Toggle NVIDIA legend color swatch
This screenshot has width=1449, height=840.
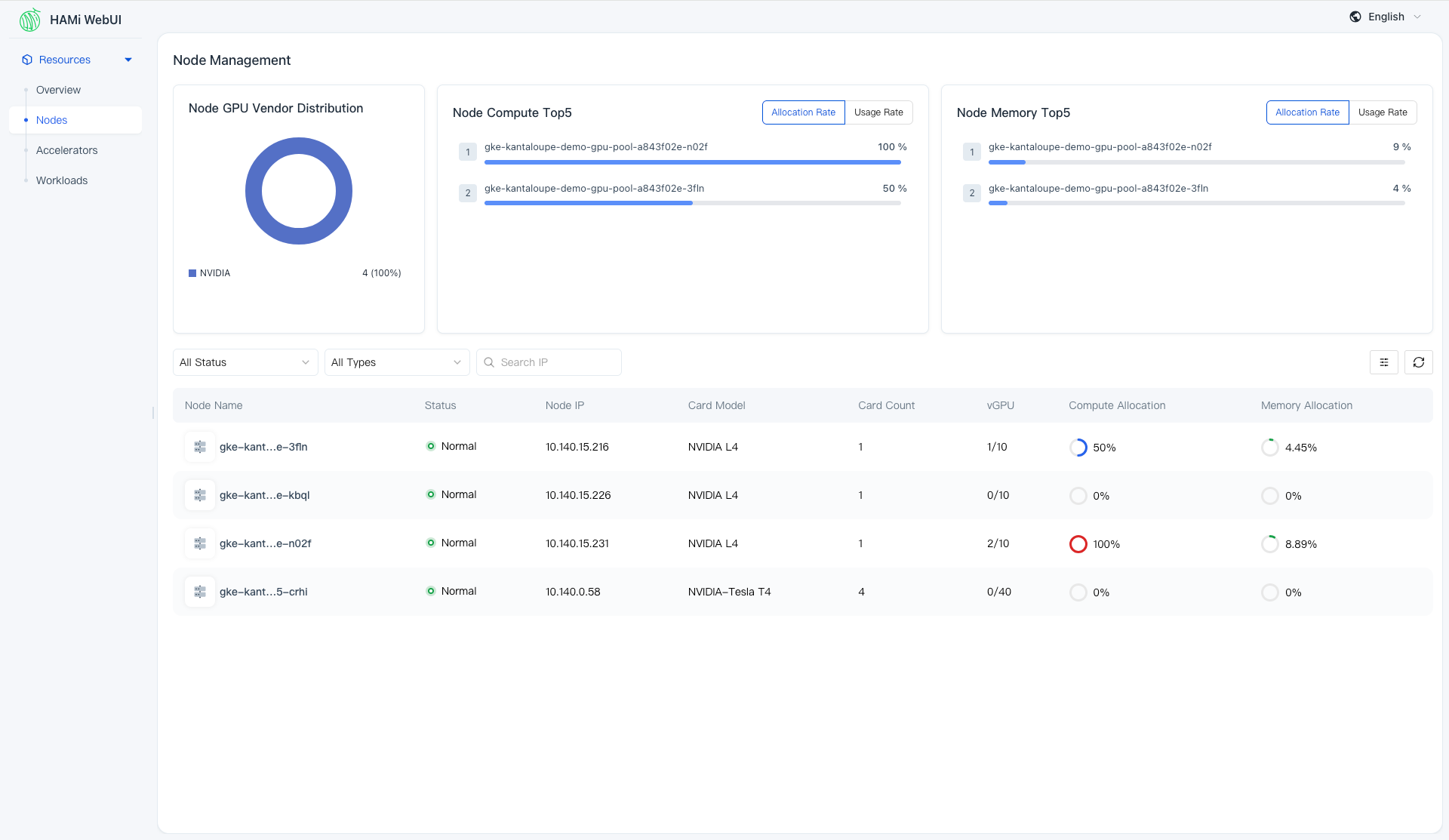click(x=192, y=273)
